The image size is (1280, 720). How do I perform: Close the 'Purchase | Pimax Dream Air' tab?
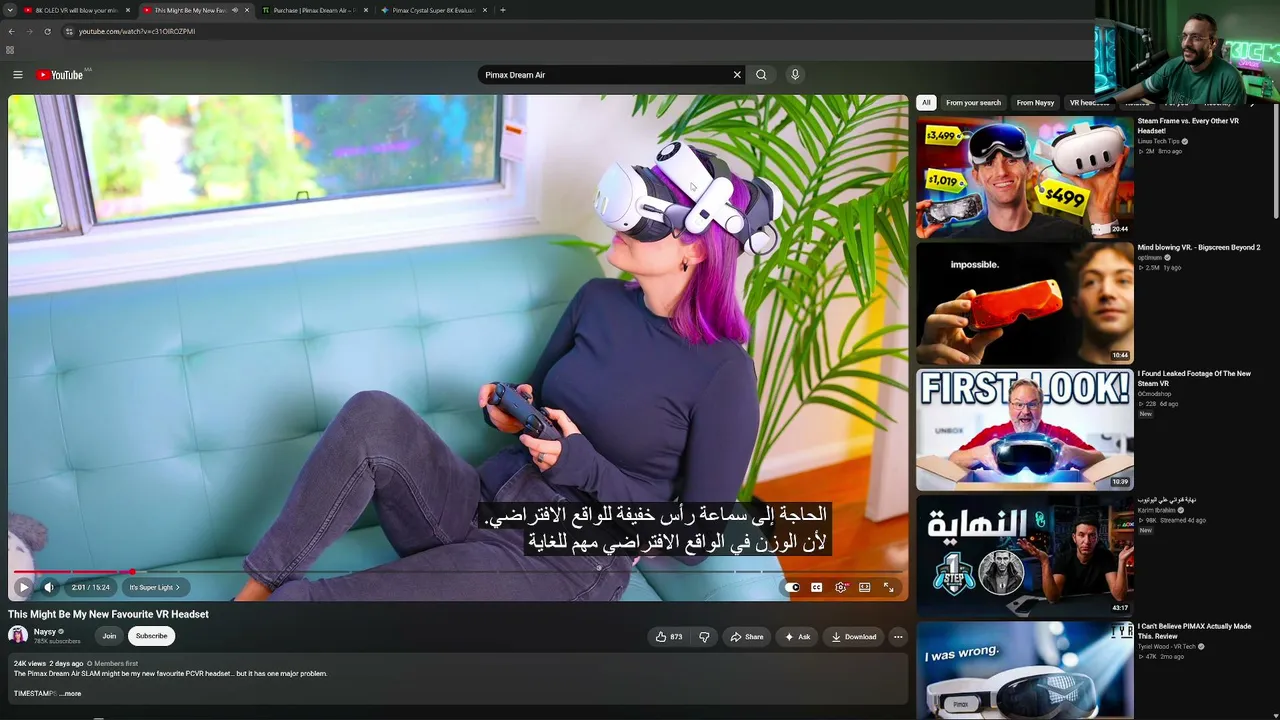pos(365,10)
